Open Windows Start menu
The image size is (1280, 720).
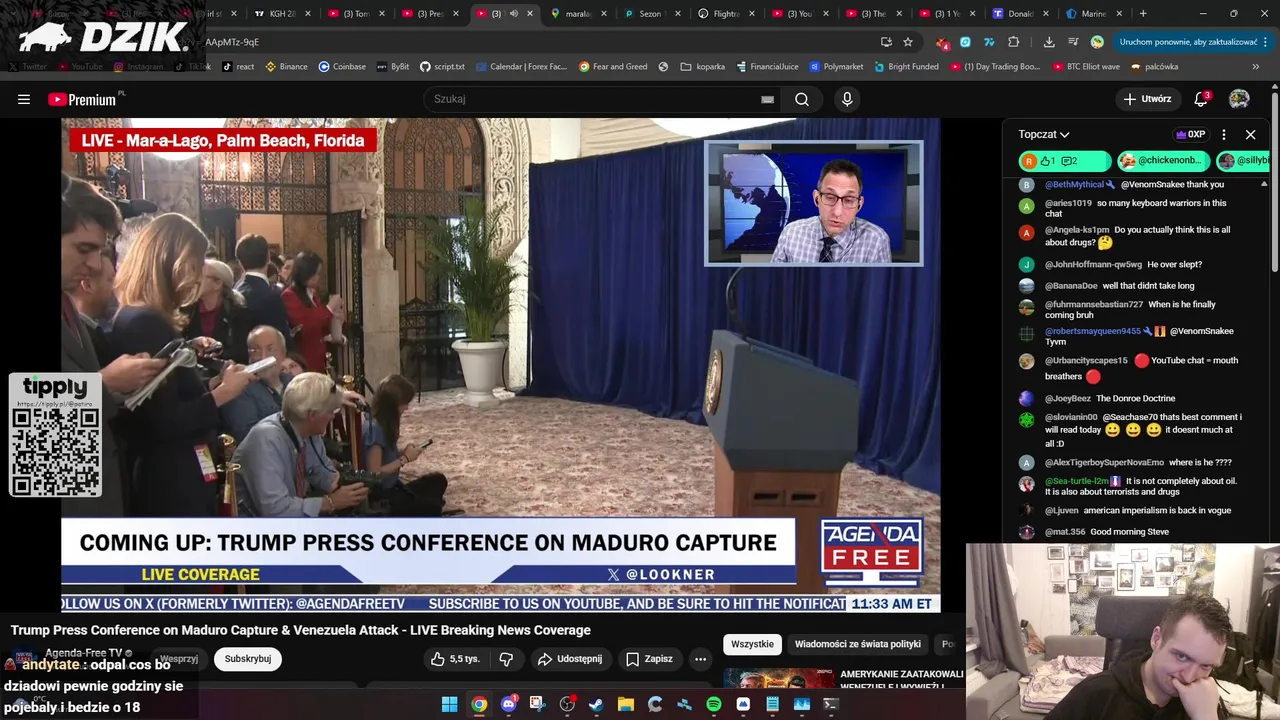450,704
